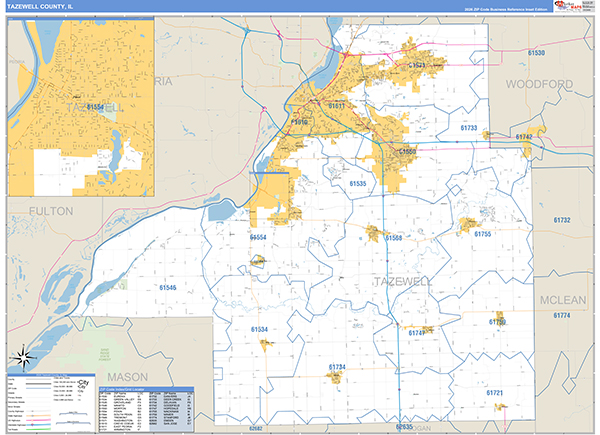Select ZIP code label 62682
This screenshot has width=600, height=435.
256,428
